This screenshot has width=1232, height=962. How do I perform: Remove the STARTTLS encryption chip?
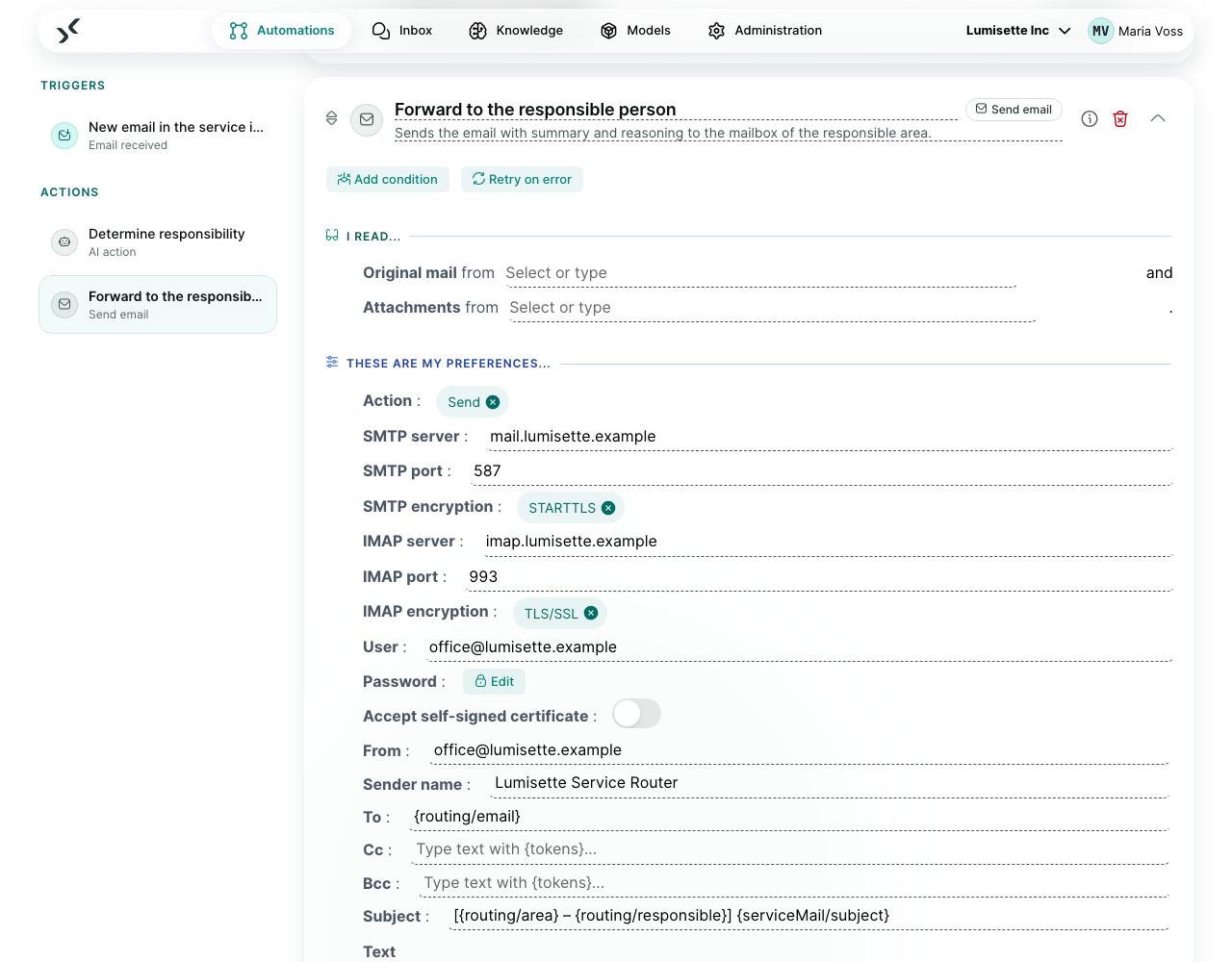pos(608,508)
